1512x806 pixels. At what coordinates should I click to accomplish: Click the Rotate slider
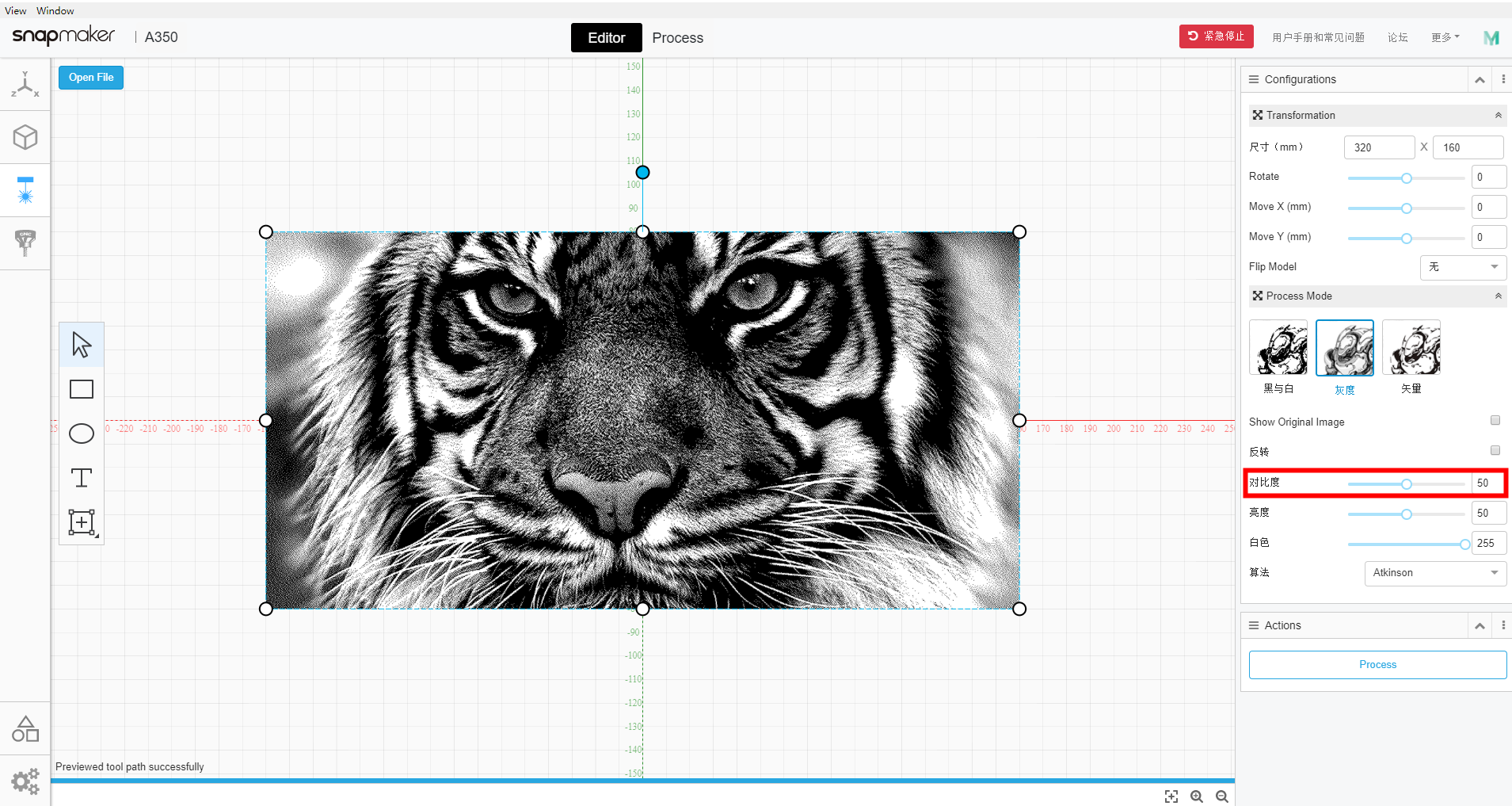click(1406, 178)
